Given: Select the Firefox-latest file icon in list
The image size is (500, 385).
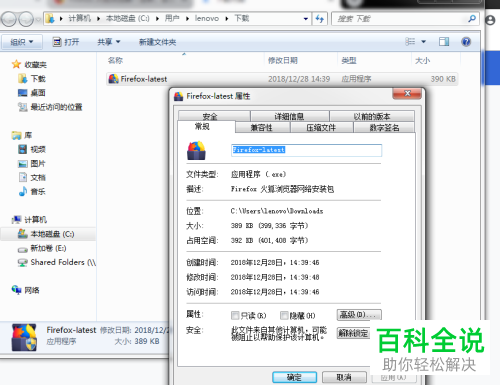Looking at the screenshot, I should 114,79.
